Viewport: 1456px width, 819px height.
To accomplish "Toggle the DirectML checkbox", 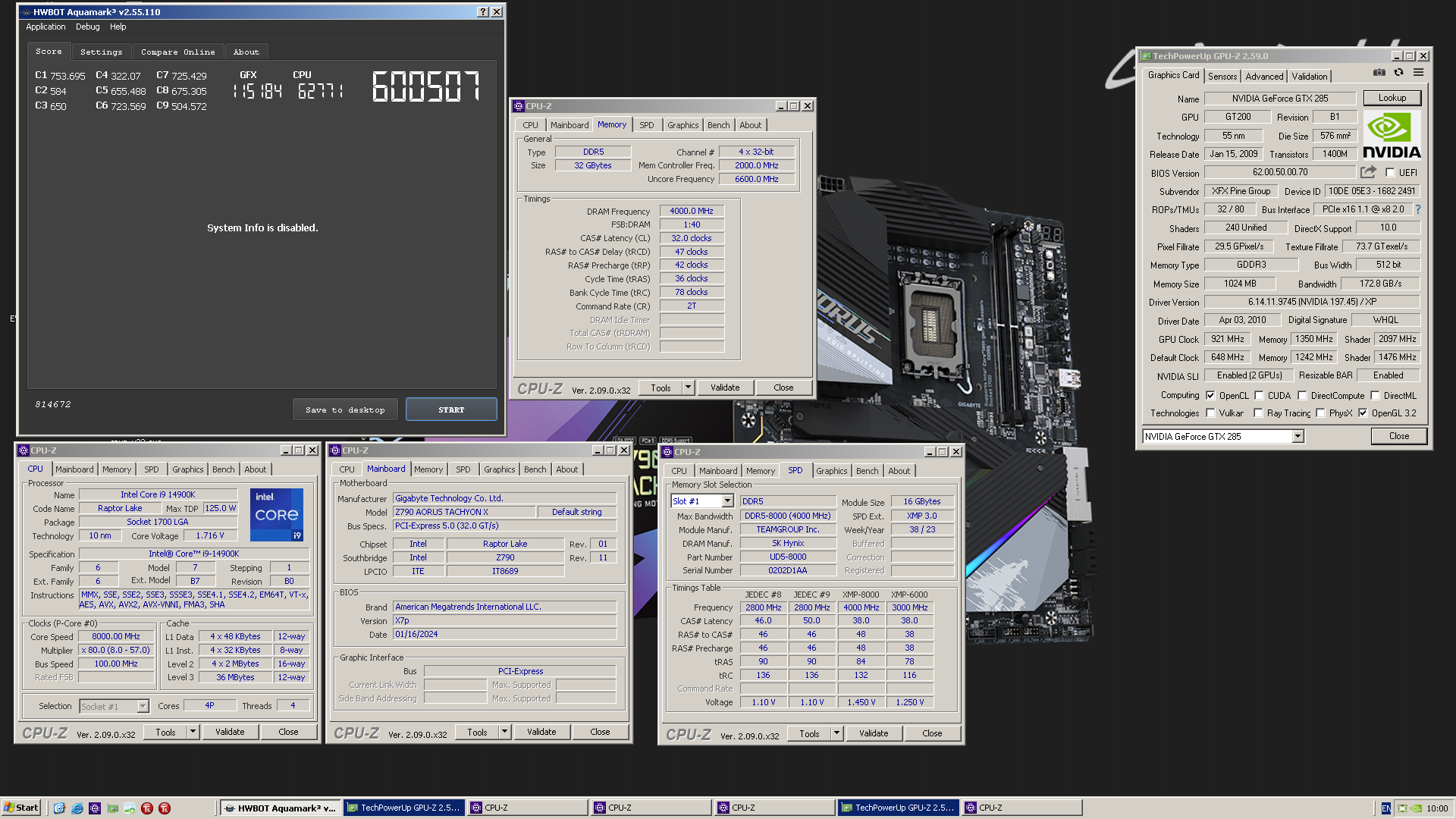I will click(x=1375, y=396).
